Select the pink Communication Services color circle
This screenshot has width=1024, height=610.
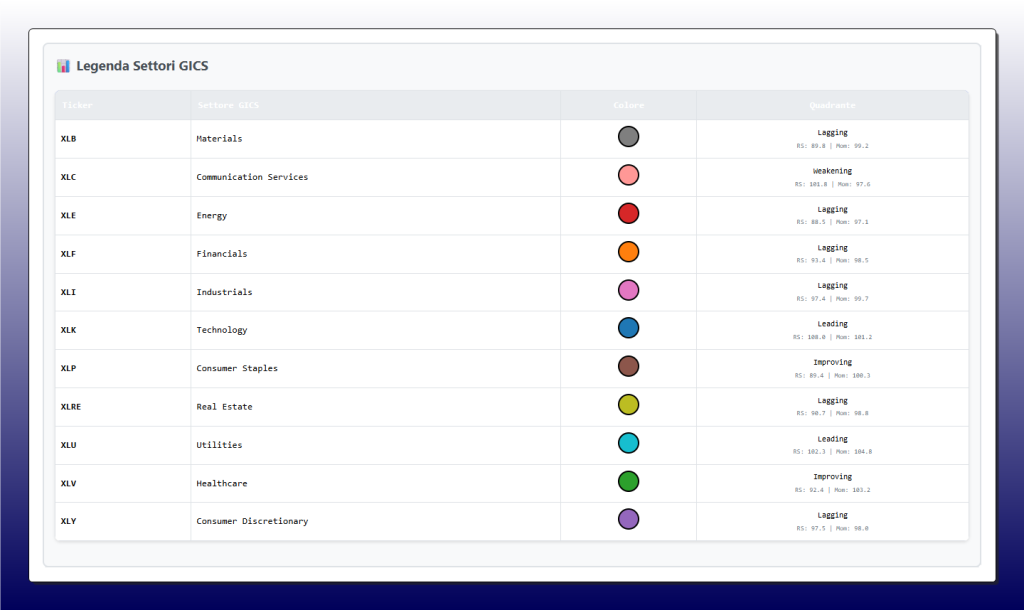coord(628,175)
